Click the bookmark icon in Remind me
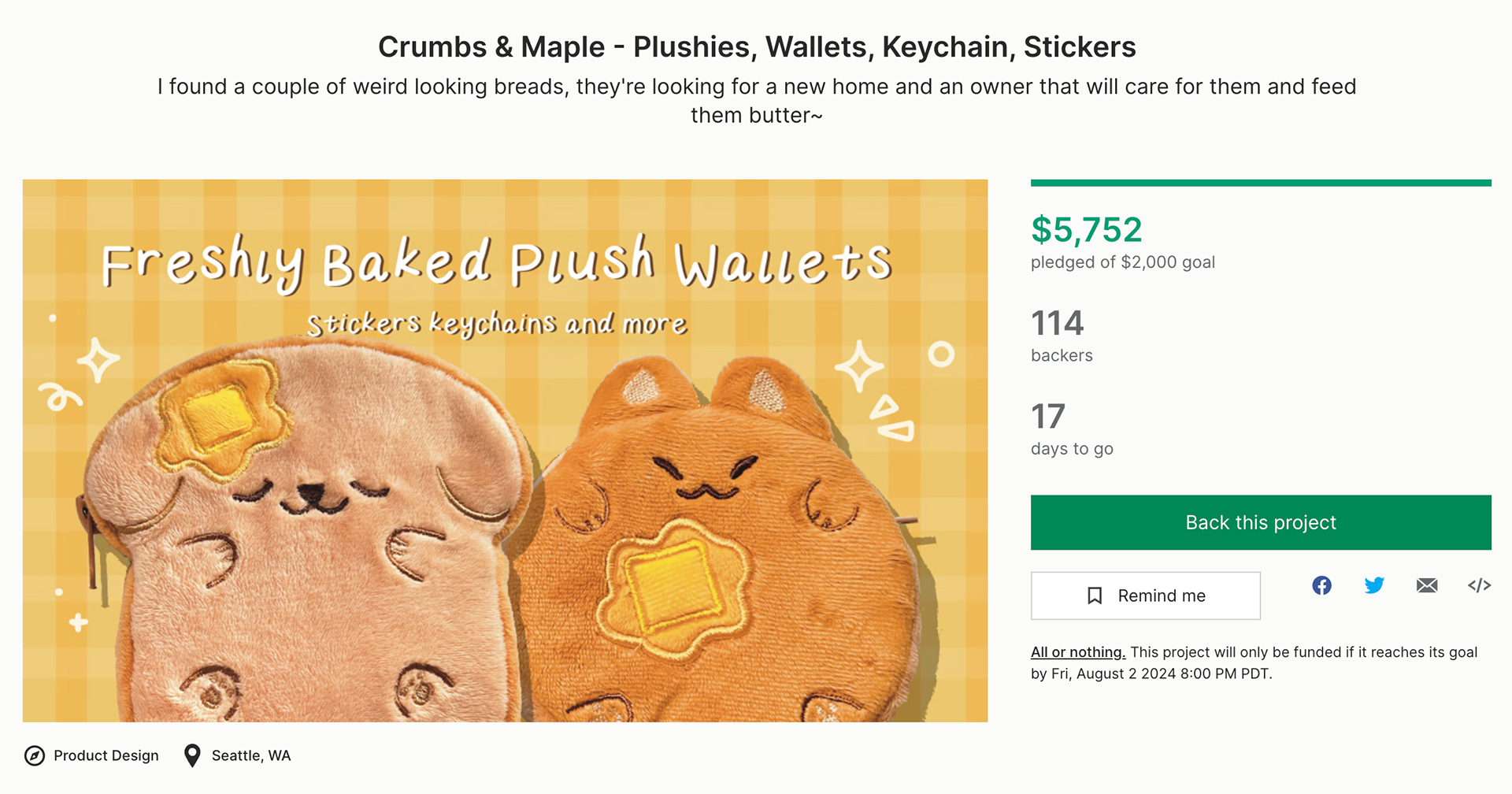Screen dimensions: 1512x794 click(1095, 595)
